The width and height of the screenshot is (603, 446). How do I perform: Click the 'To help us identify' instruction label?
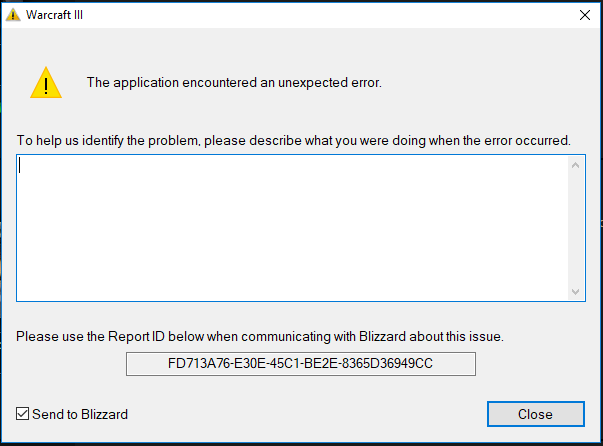[x=293, y=141]
